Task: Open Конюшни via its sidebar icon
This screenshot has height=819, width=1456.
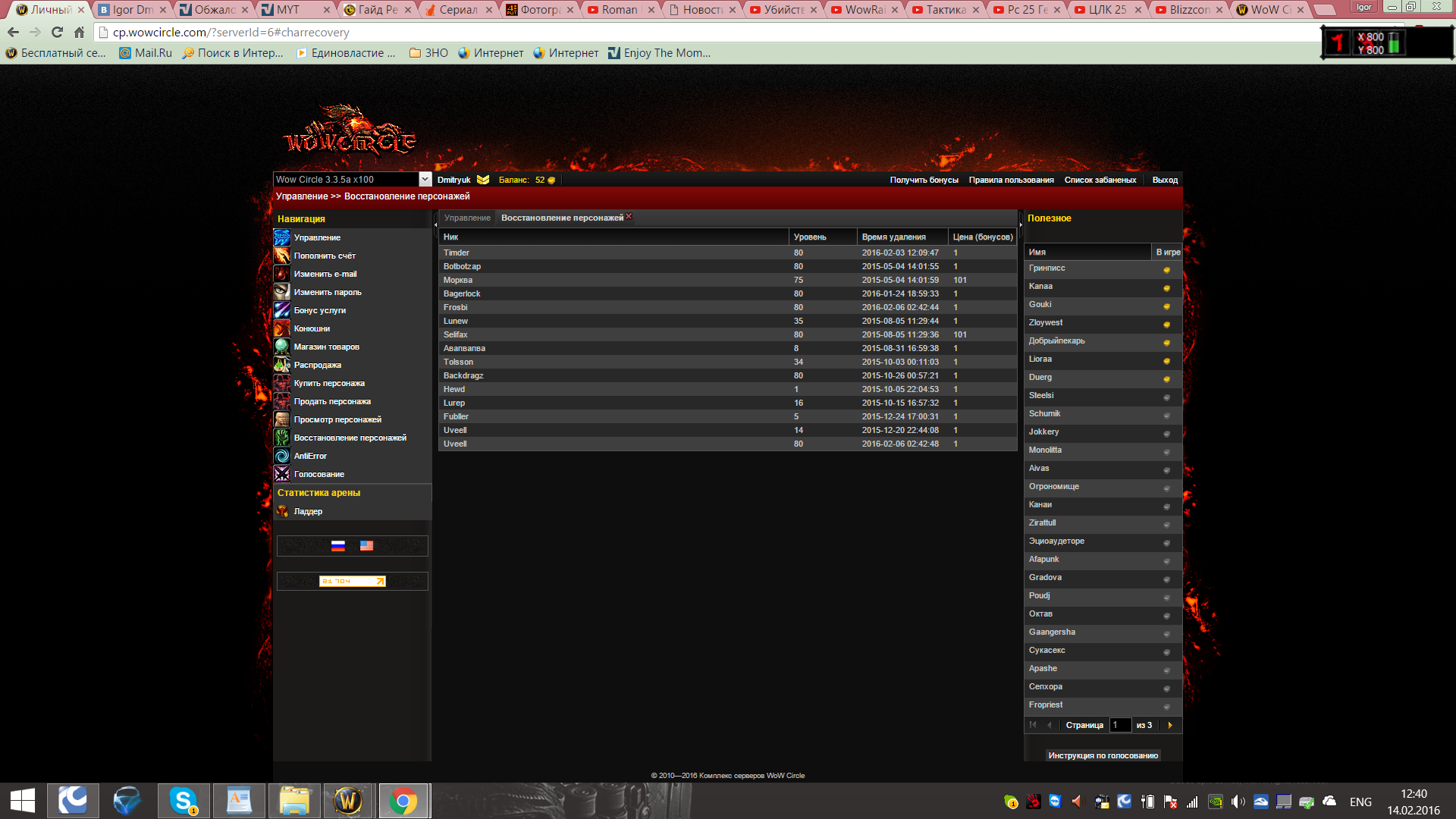Action: [282, 328]
